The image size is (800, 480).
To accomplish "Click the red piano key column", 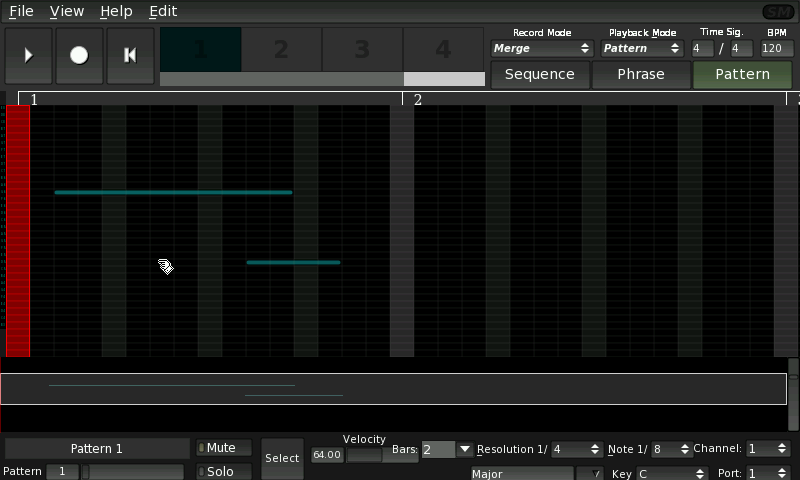I will point(18,231).
